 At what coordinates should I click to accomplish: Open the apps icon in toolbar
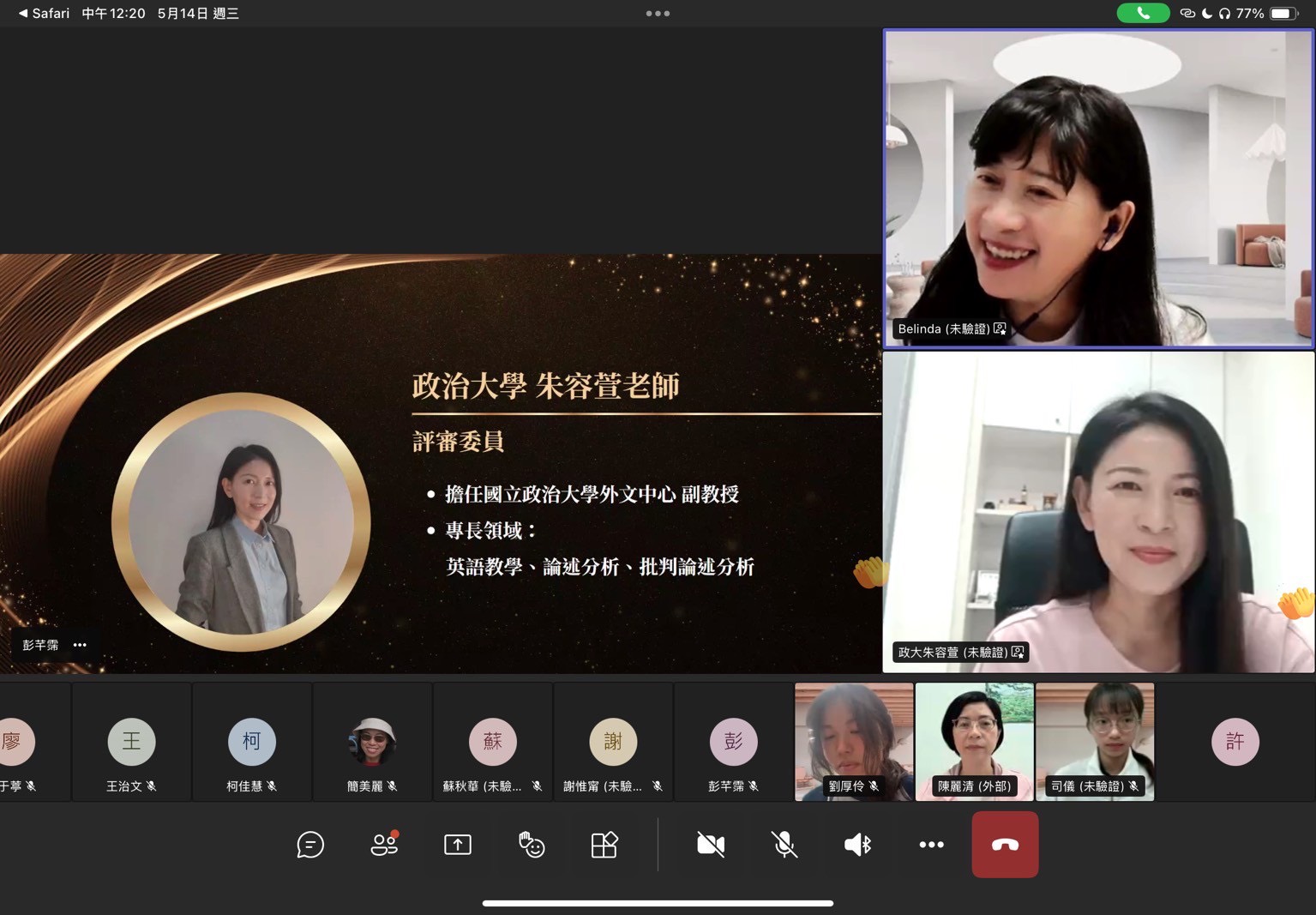604,845
